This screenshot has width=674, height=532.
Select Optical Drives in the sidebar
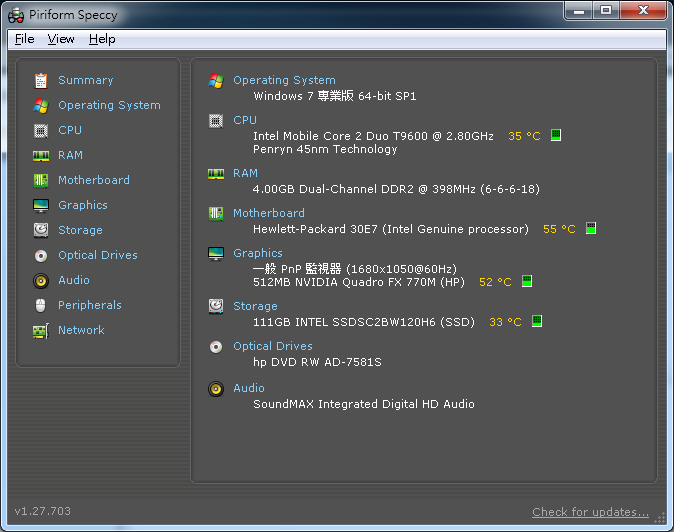point(98,255)
